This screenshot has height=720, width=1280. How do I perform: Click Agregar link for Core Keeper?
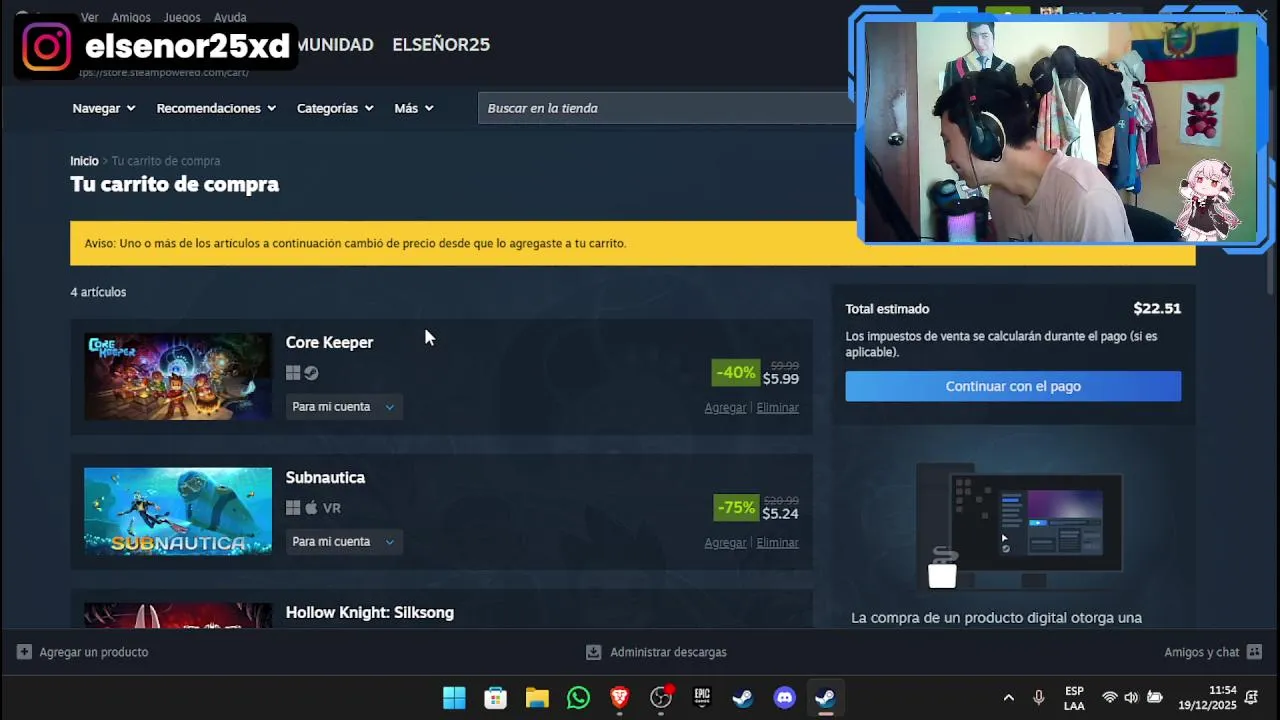point(725,408)
